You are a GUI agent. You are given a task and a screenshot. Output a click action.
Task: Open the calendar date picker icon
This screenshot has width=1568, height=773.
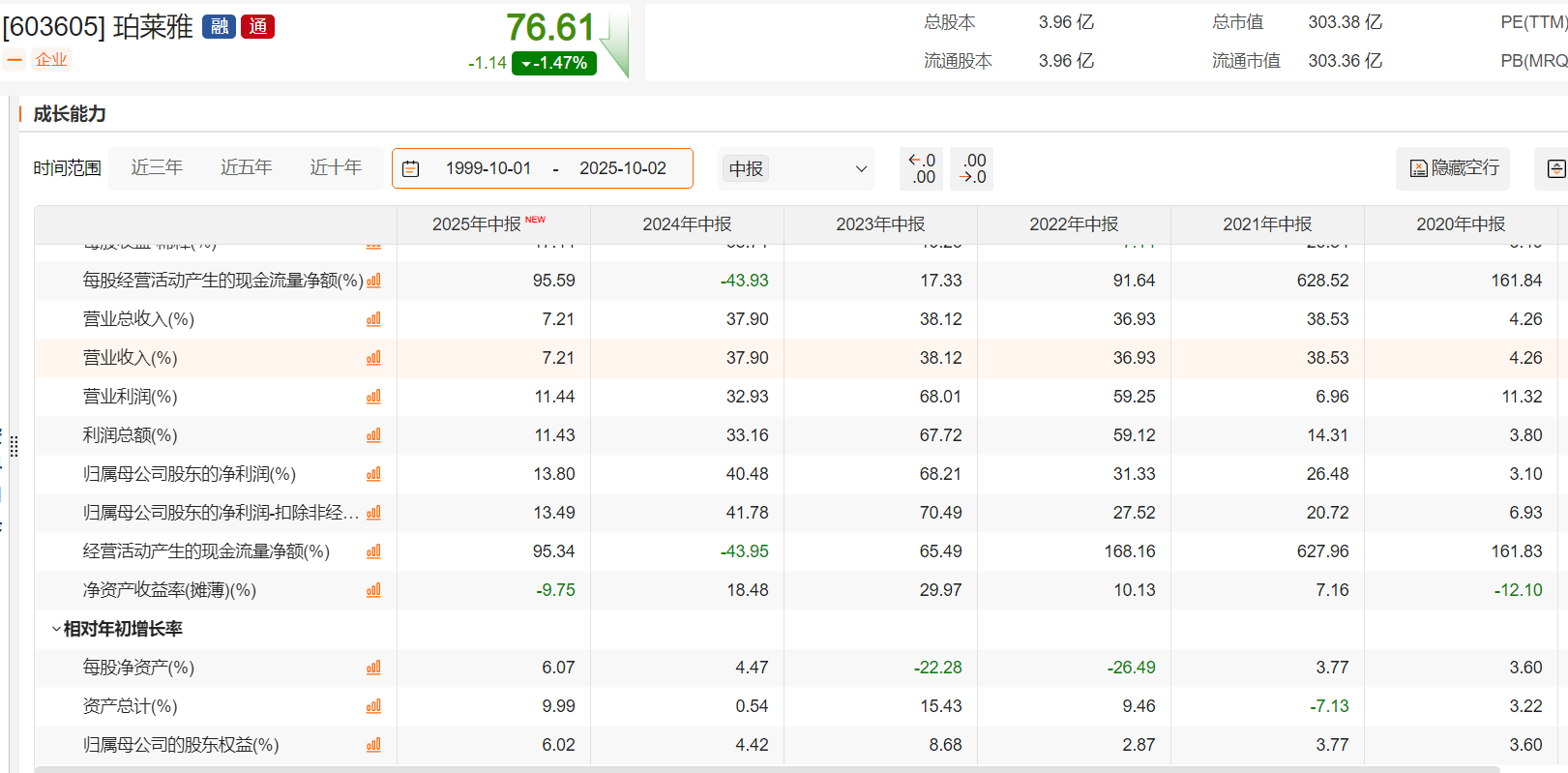pyautogui.click(x=411, y=168)
